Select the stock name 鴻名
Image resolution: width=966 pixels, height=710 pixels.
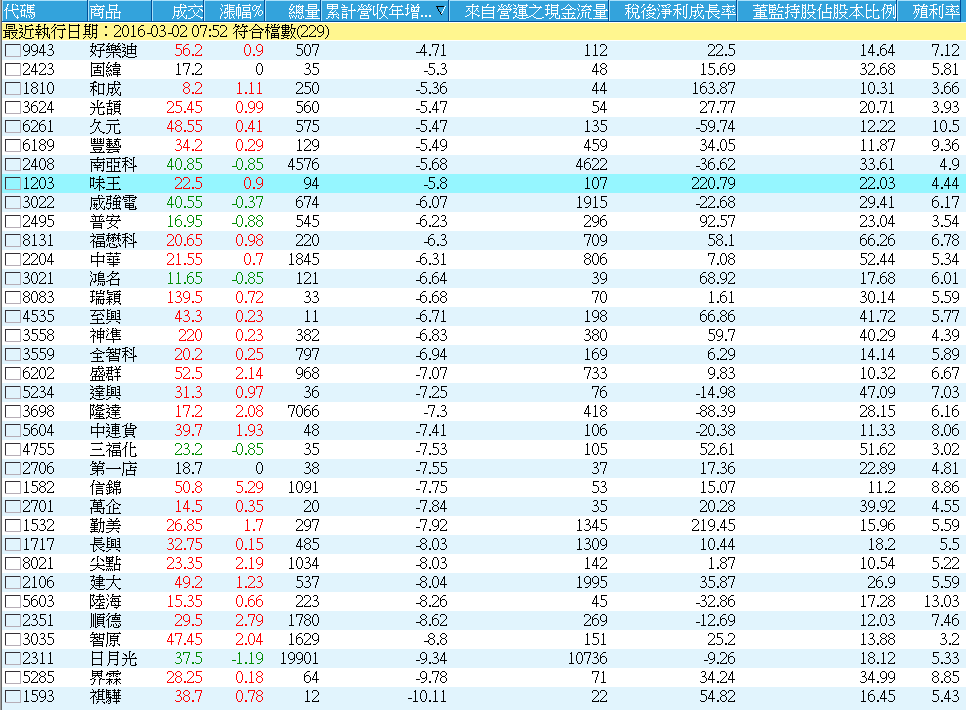click(105, 279)
